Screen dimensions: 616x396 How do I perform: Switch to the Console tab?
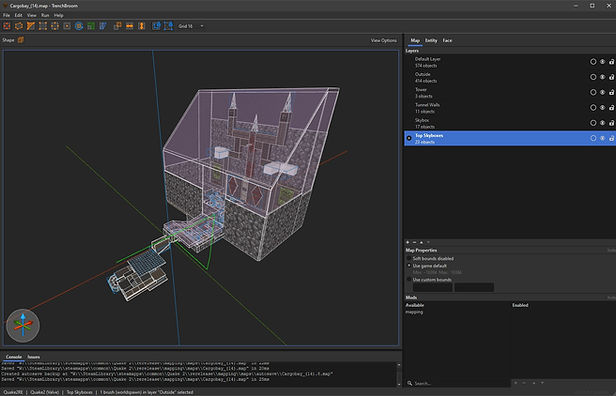pos(14,357)
